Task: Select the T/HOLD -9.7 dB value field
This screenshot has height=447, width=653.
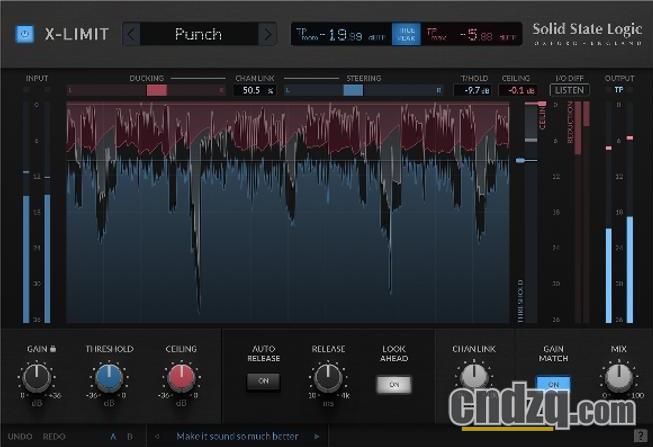Action: (473, 90)
